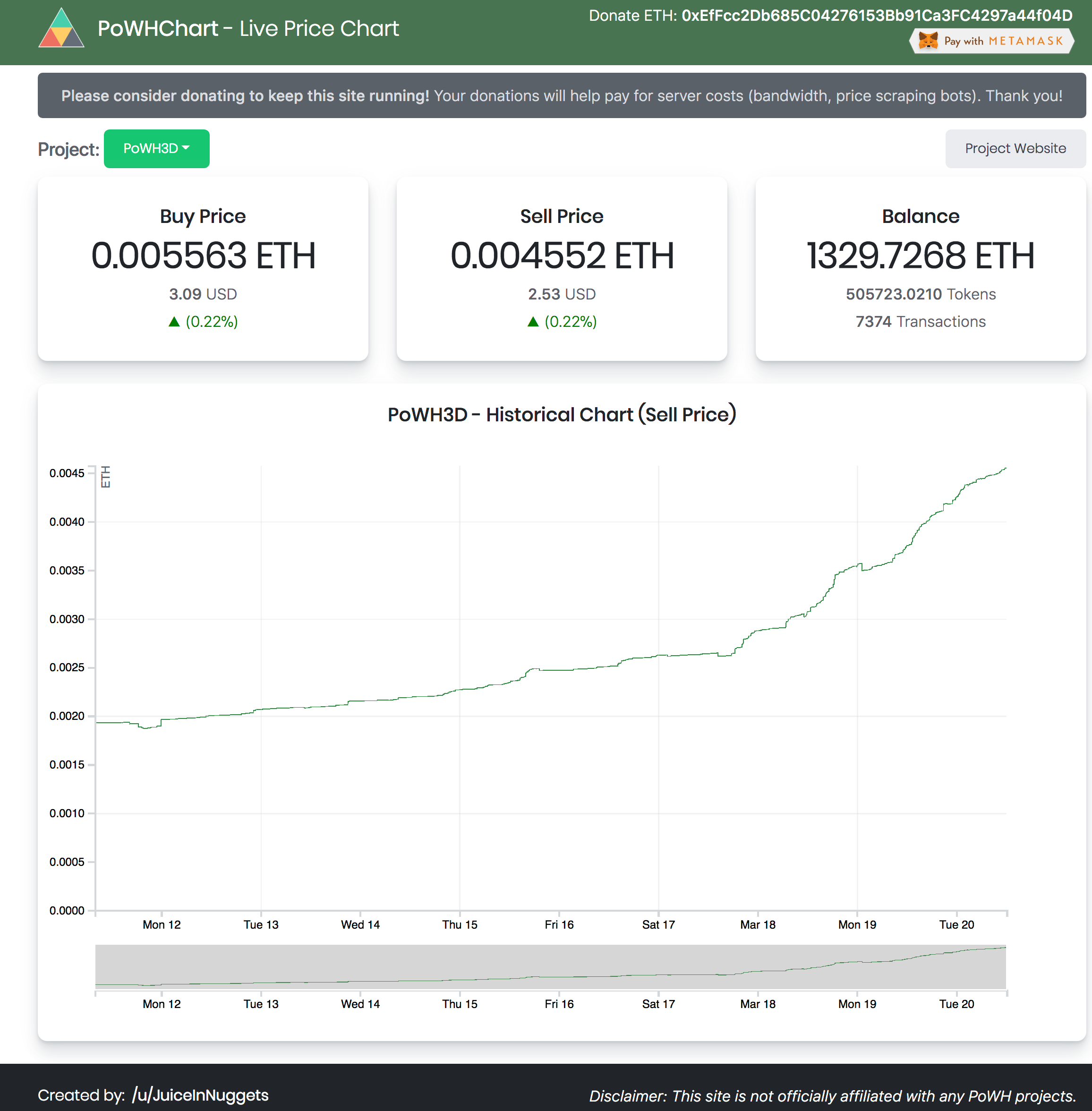Click the 0.0010 y-axis label
1092x1111 pixels.
[x=67, y=813]
